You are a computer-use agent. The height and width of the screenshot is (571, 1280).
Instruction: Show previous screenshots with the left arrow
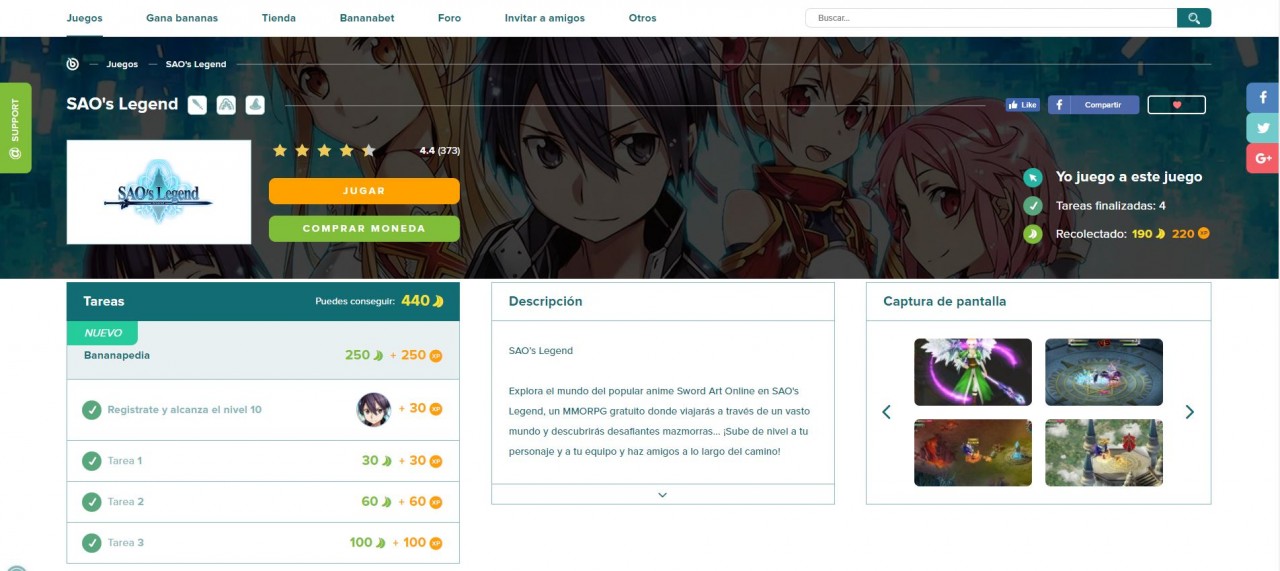886,412
